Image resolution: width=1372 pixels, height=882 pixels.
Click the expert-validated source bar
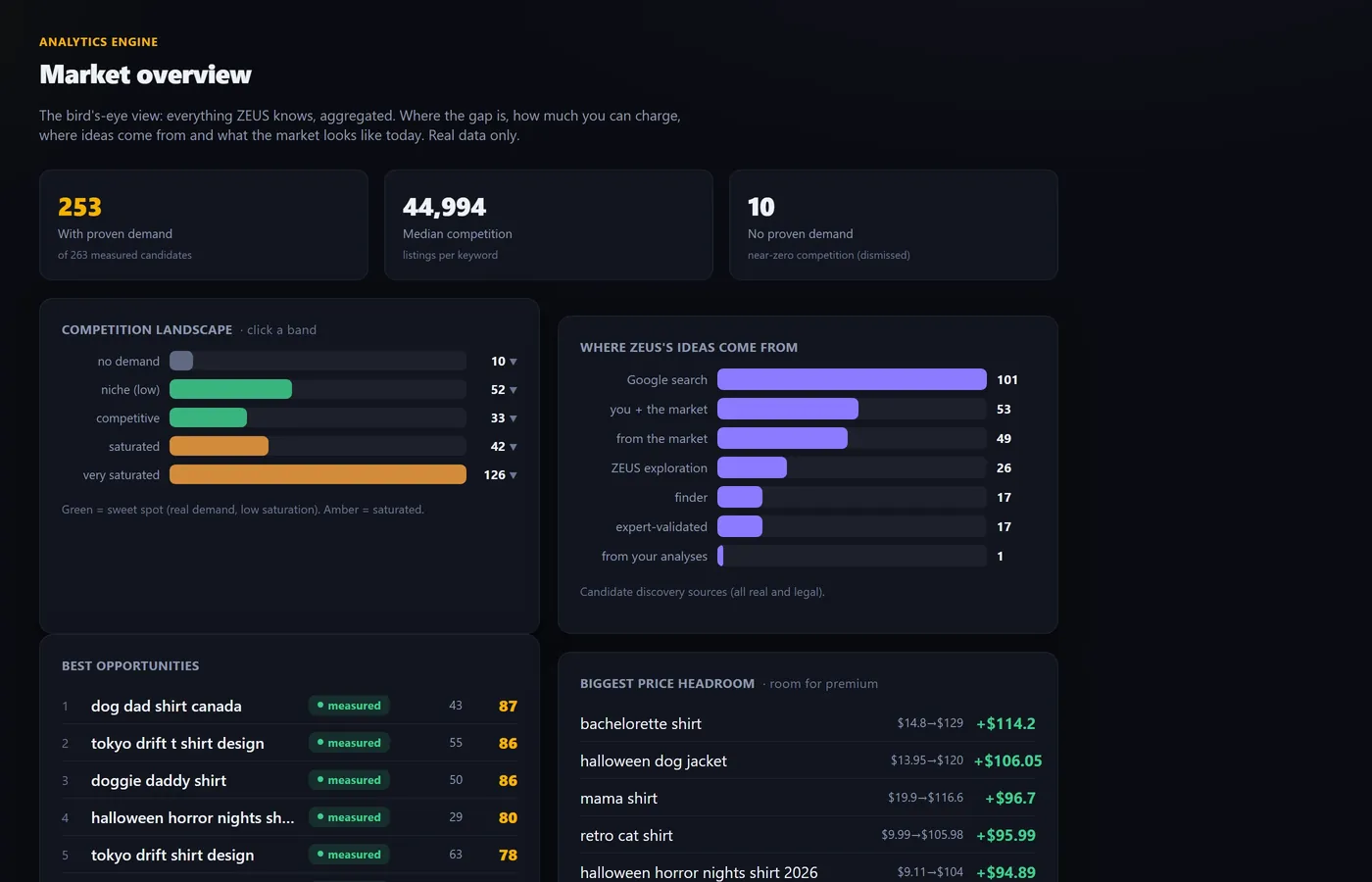point(740,526)
